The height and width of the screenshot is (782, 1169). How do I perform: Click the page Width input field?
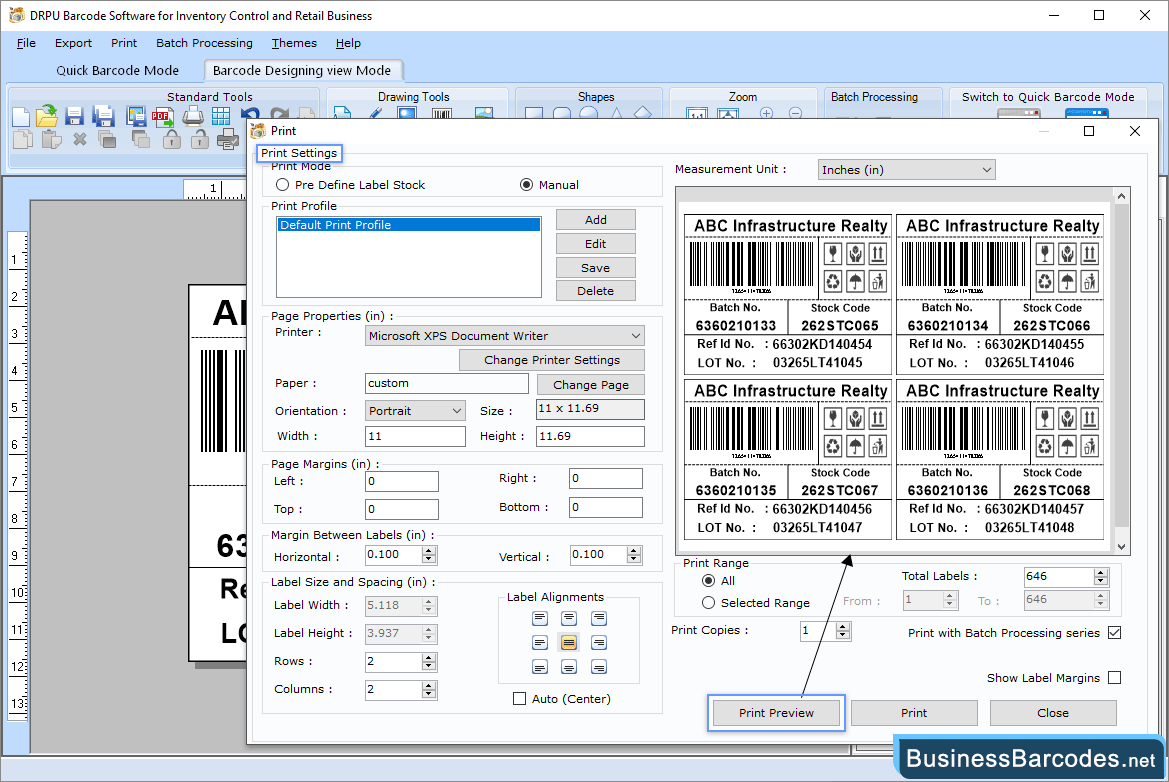[415, 436]
